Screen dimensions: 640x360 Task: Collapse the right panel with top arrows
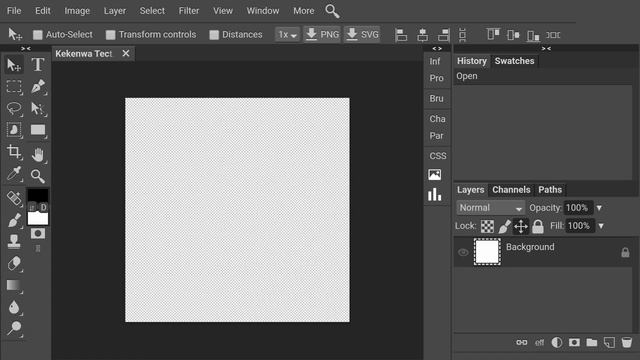click(x=546, y=49)
